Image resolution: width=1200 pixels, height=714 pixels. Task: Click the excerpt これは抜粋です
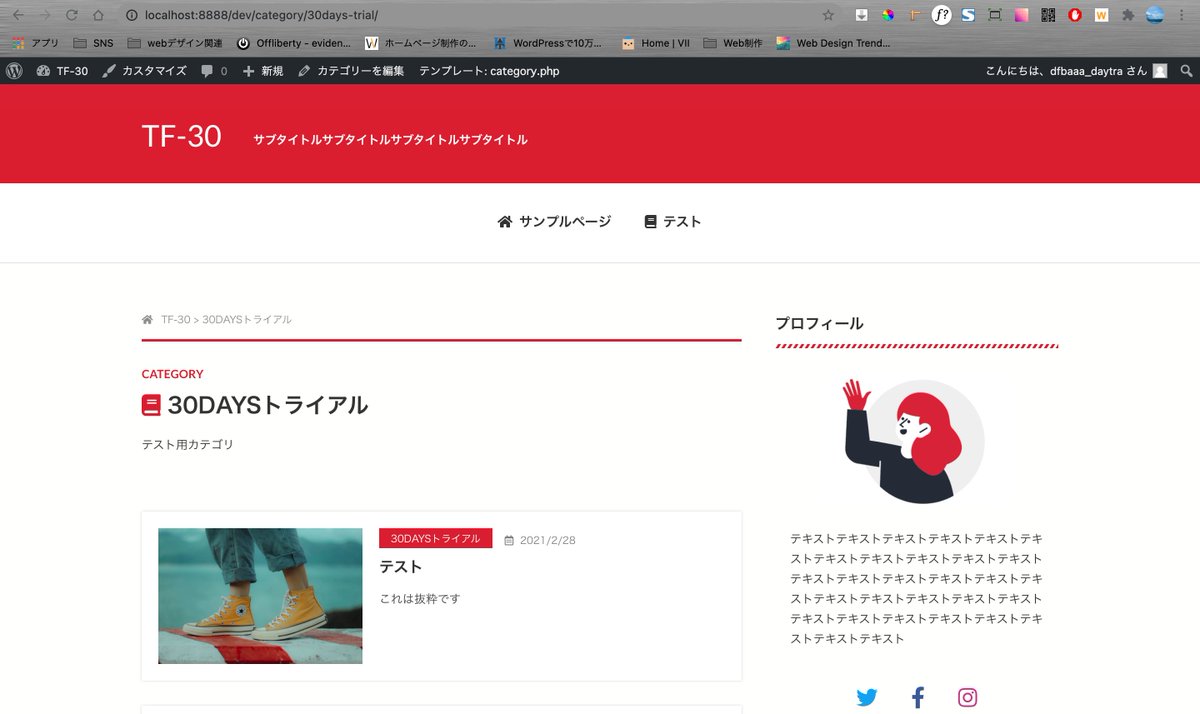click(x=420, y=599)
